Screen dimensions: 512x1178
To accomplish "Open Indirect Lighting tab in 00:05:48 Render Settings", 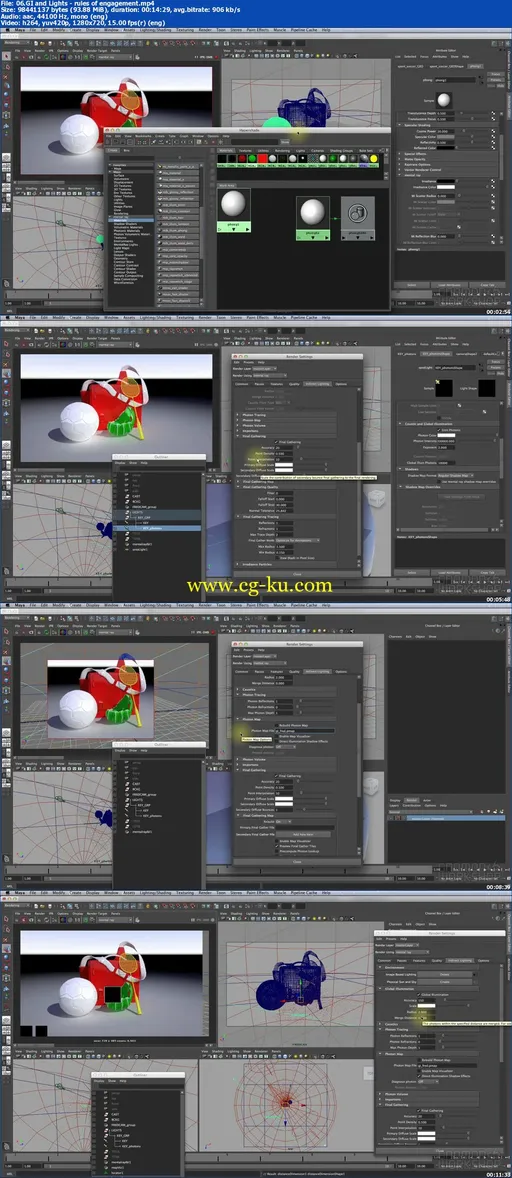I will [318, 384].
